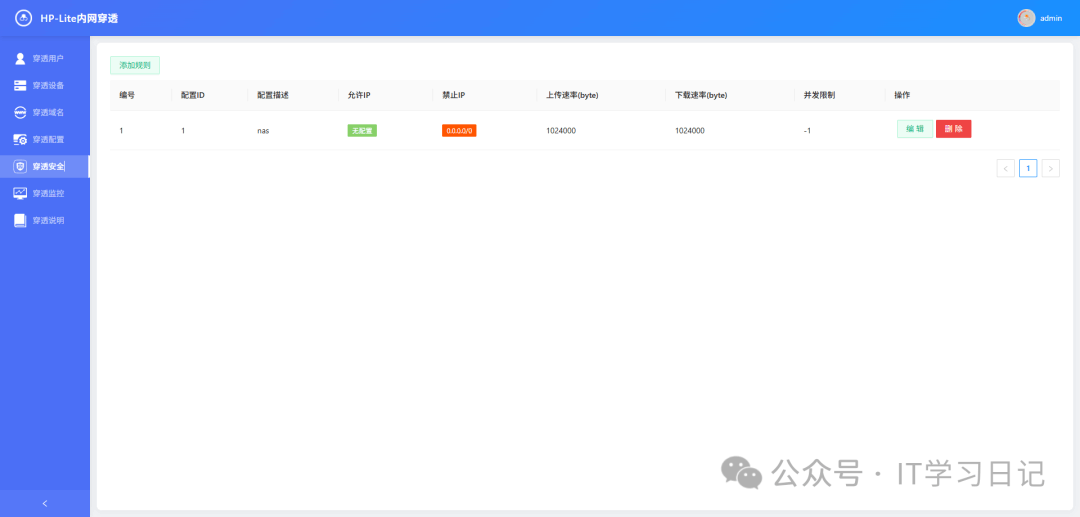Click the 穿透域名 www globe icon
The width and height of the screenshot is (1080, 517).
(20, 112)
